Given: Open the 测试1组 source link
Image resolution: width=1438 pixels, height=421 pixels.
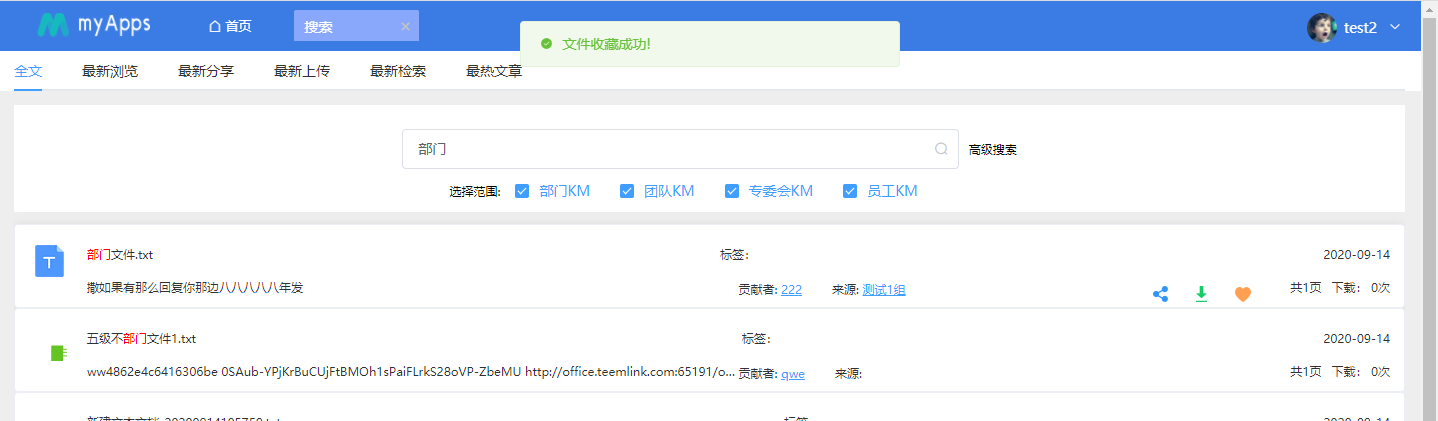Looking at the screenshot, I should point(884,290).
